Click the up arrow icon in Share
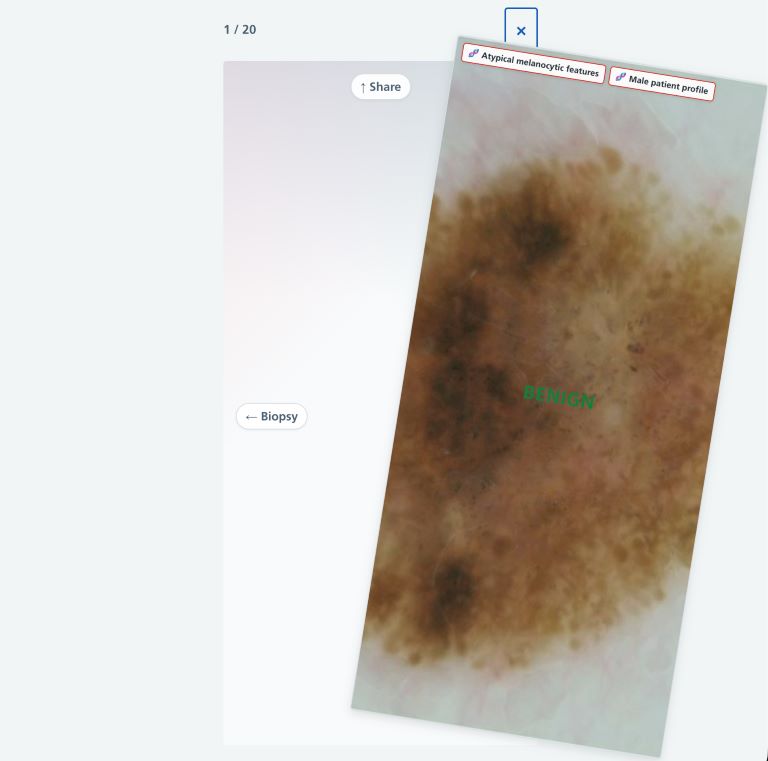 coord(363,88)
